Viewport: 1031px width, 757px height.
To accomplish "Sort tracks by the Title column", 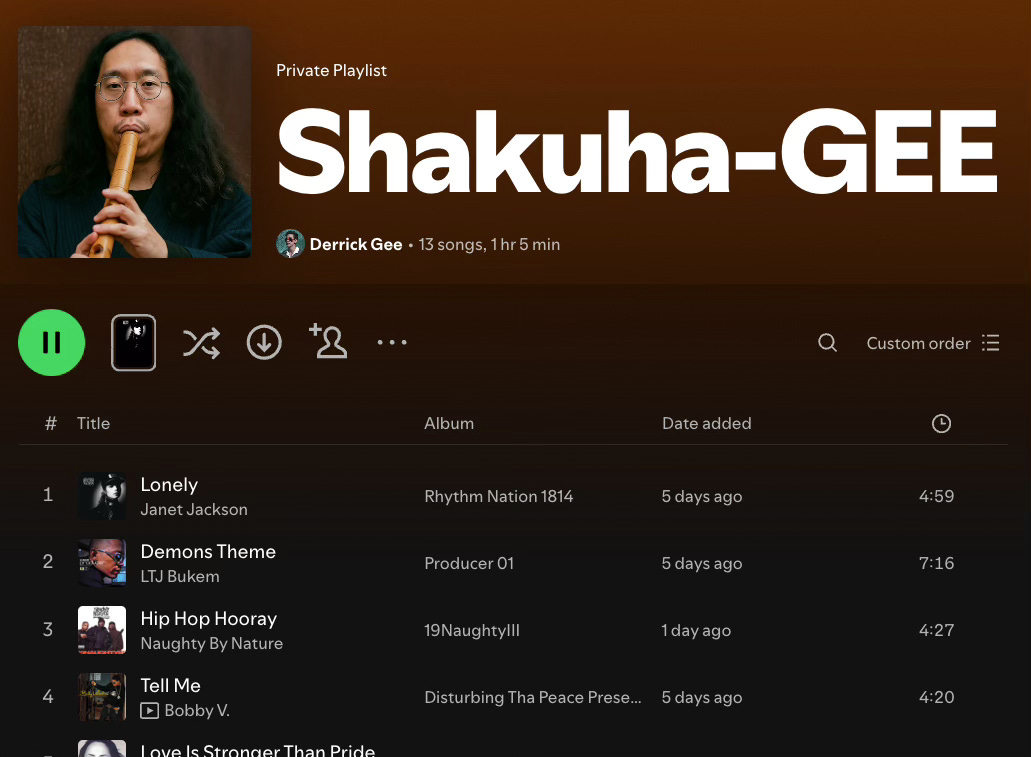I will [93, 423].
